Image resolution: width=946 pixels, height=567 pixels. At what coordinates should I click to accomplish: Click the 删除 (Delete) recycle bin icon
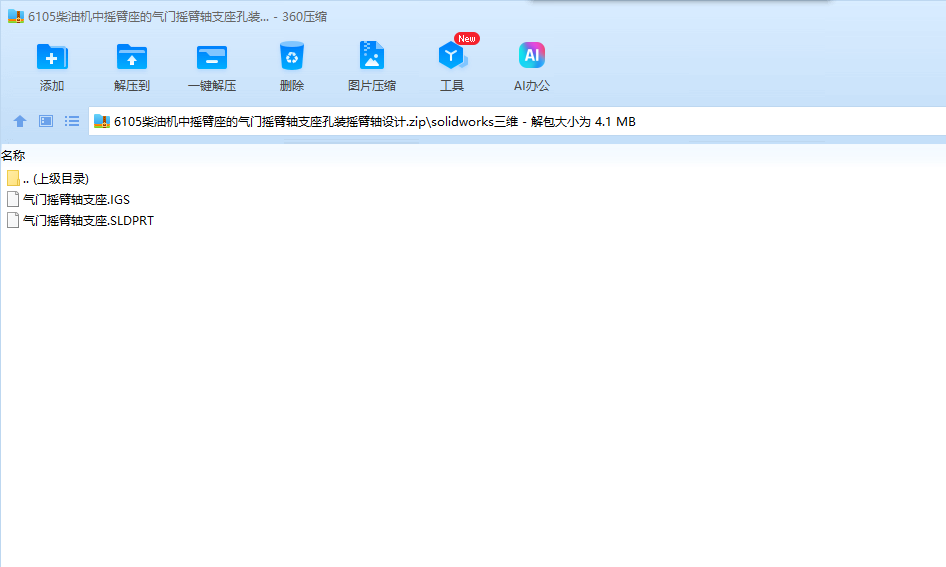292,57
